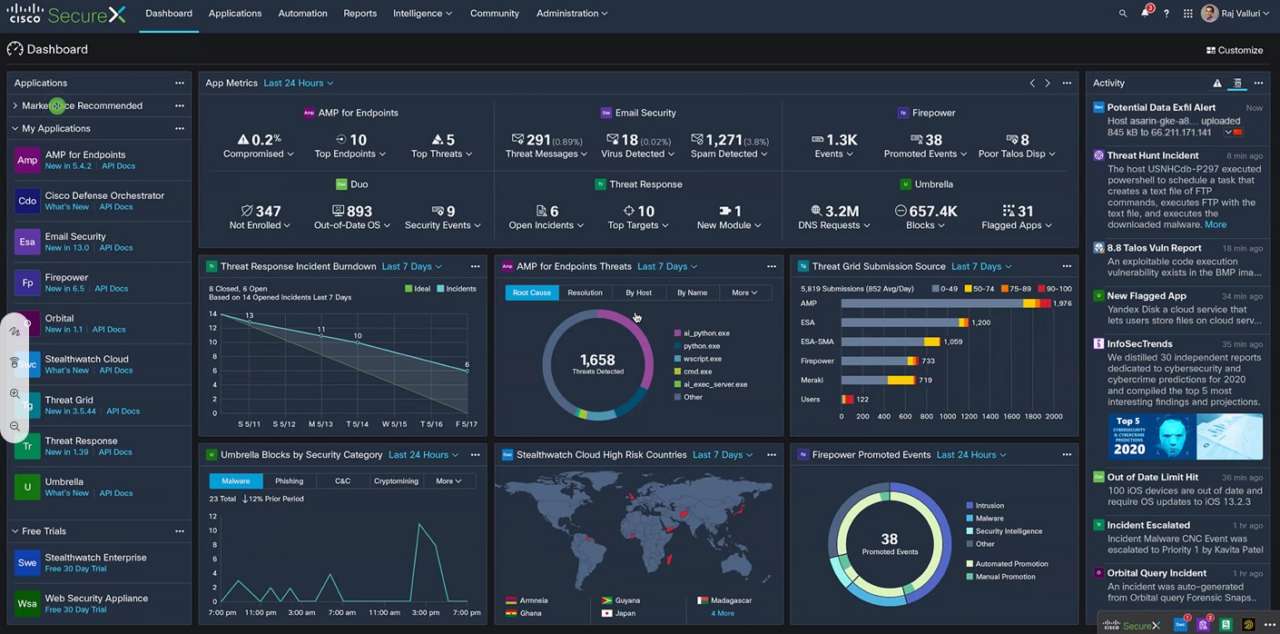Click the Cisco Defense Orchestrator Cdo icon

pos(27,201)
